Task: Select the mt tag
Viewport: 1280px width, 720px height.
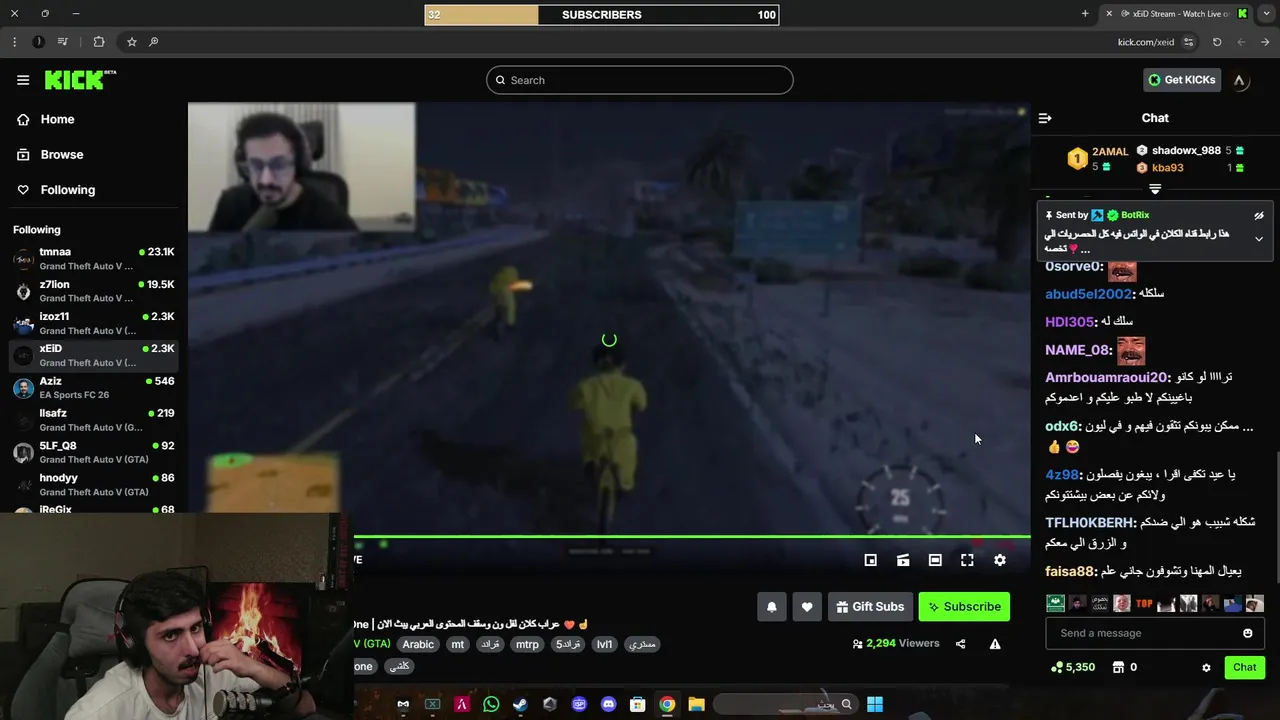Action: pyautogui.click(x=458, y=644)
